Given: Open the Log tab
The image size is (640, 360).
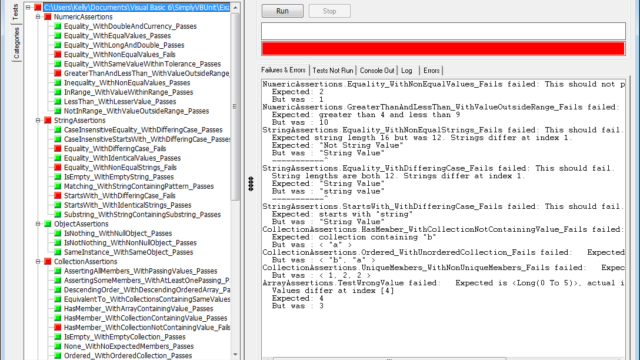Looking at the screenshot, I should [x=407, y=71].
